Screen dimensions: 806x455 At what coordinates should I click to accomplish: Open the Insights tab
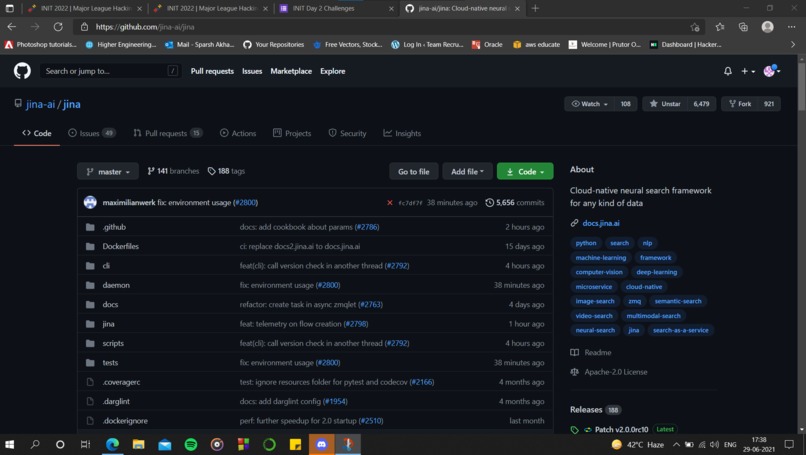[x=402, y=133]
